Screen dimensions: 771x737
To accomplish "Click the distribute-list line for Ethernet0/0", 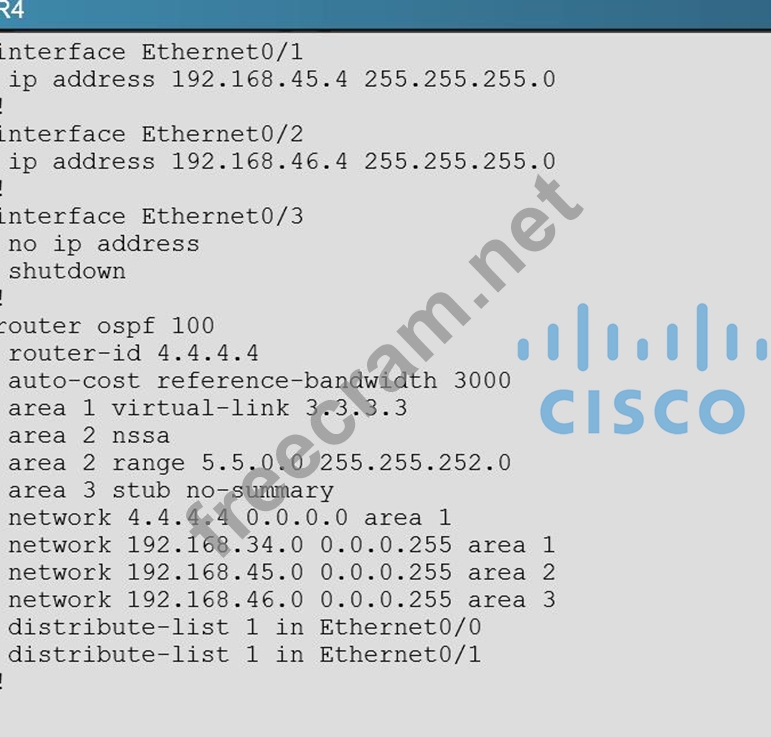I will pyautogui.click(x=244, y=627).
